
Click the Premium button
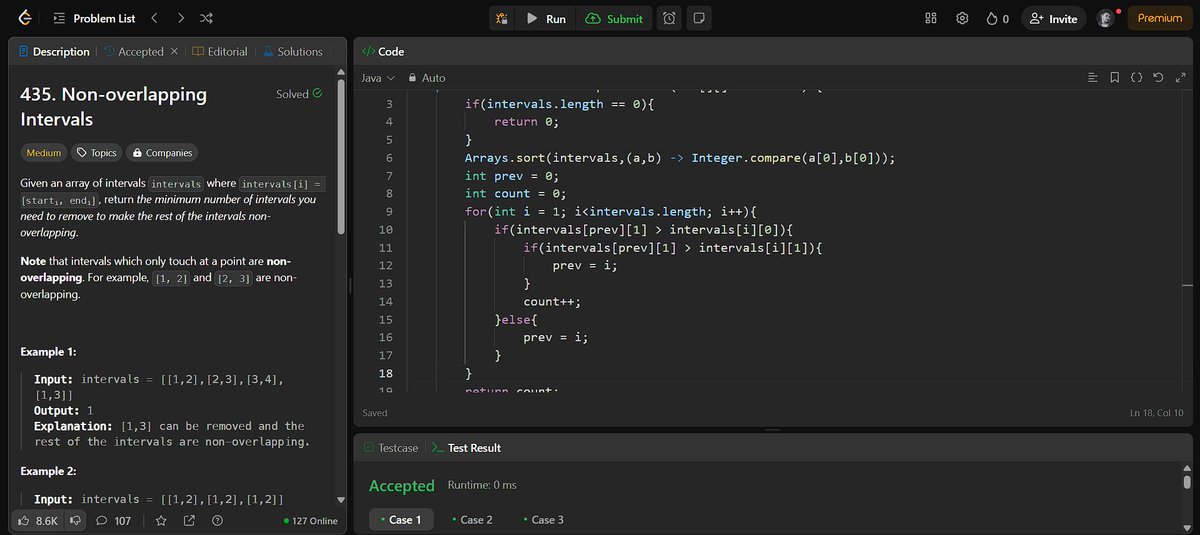pyautogui.click(x=1159, y=18)
